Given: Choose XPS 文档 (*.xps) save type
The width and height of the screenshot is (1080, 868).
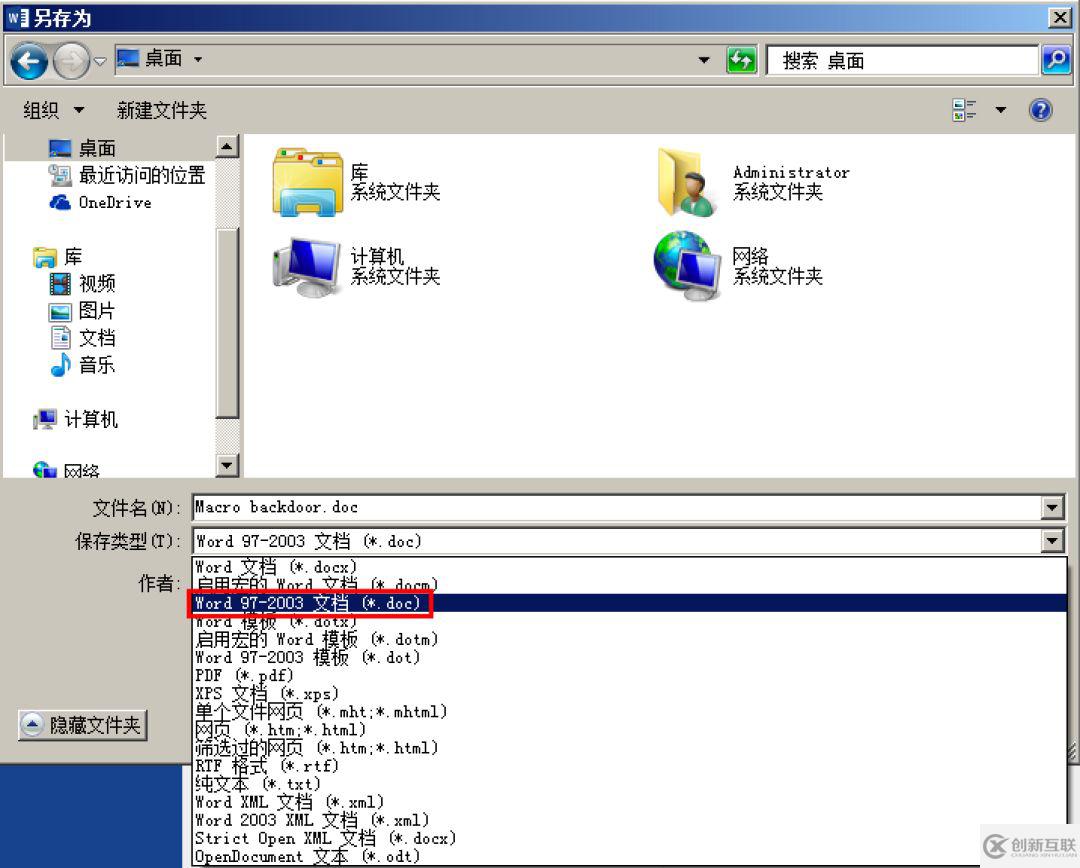Looking at the screenshot, I should 629,693.
